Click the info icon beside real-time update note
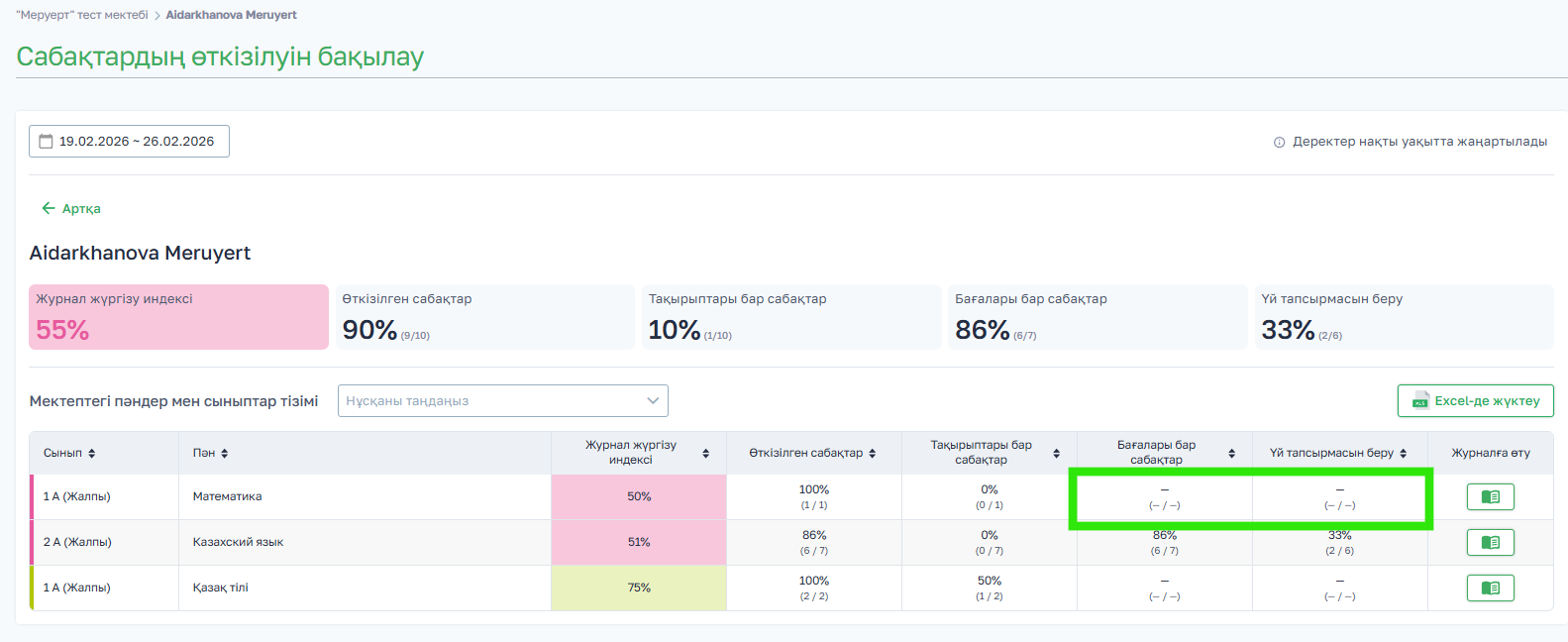Viewport: 1568px width, 642px height. (x=1279, y=143)
